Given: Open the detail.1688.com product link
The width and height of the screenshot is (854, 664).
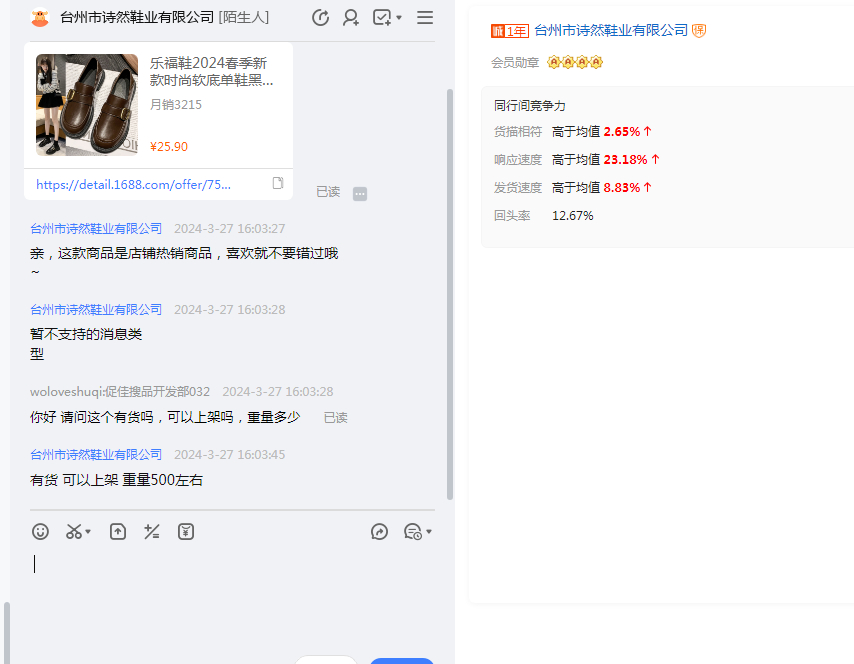Looking at the screenshot, I should click(x=133, y=184).
